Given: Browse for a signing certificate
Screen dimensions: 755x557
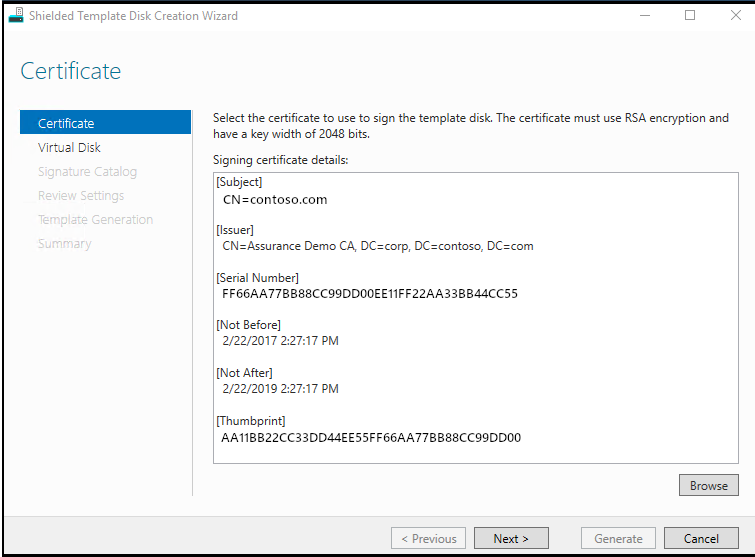Looking at the screenshot, I should pyautogui.click(x=708, y=486).
